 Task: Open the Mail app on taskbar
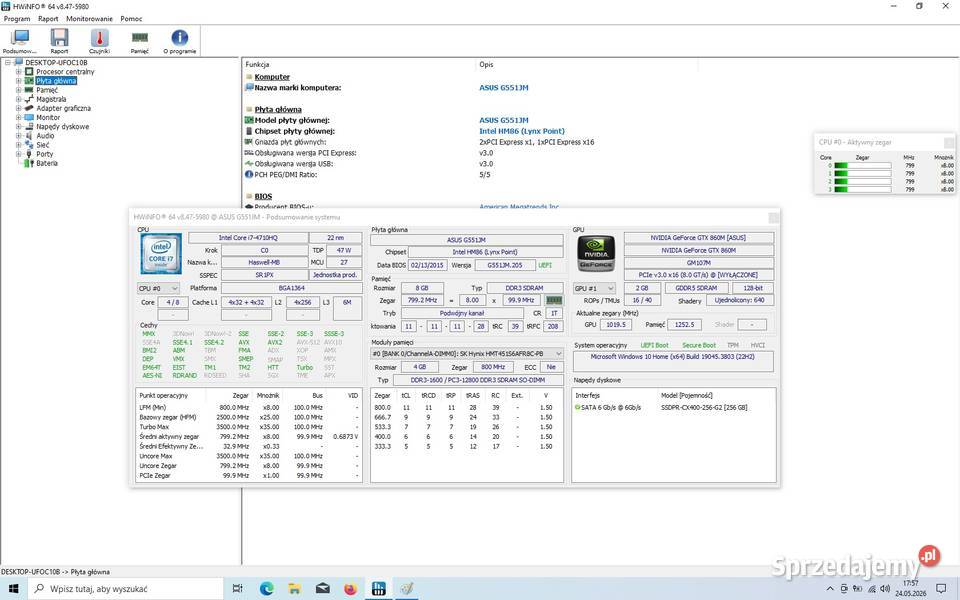323,589
